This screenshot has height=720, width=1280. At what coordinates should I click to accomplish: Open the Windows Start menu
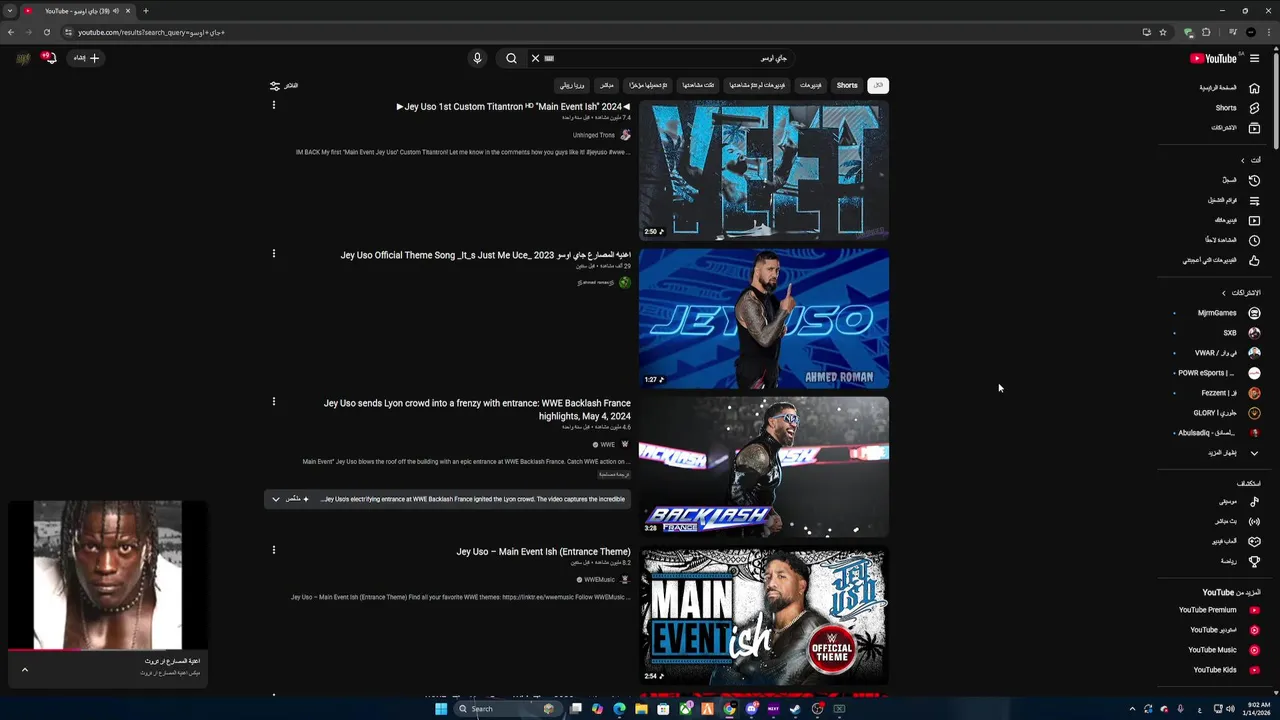(x=440, y=709)
